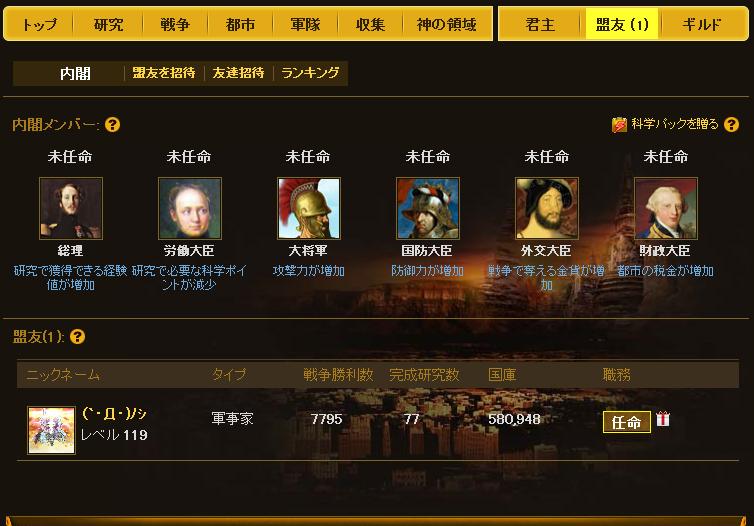Select the 国防大臣 portrait

(x=427, y=208)
